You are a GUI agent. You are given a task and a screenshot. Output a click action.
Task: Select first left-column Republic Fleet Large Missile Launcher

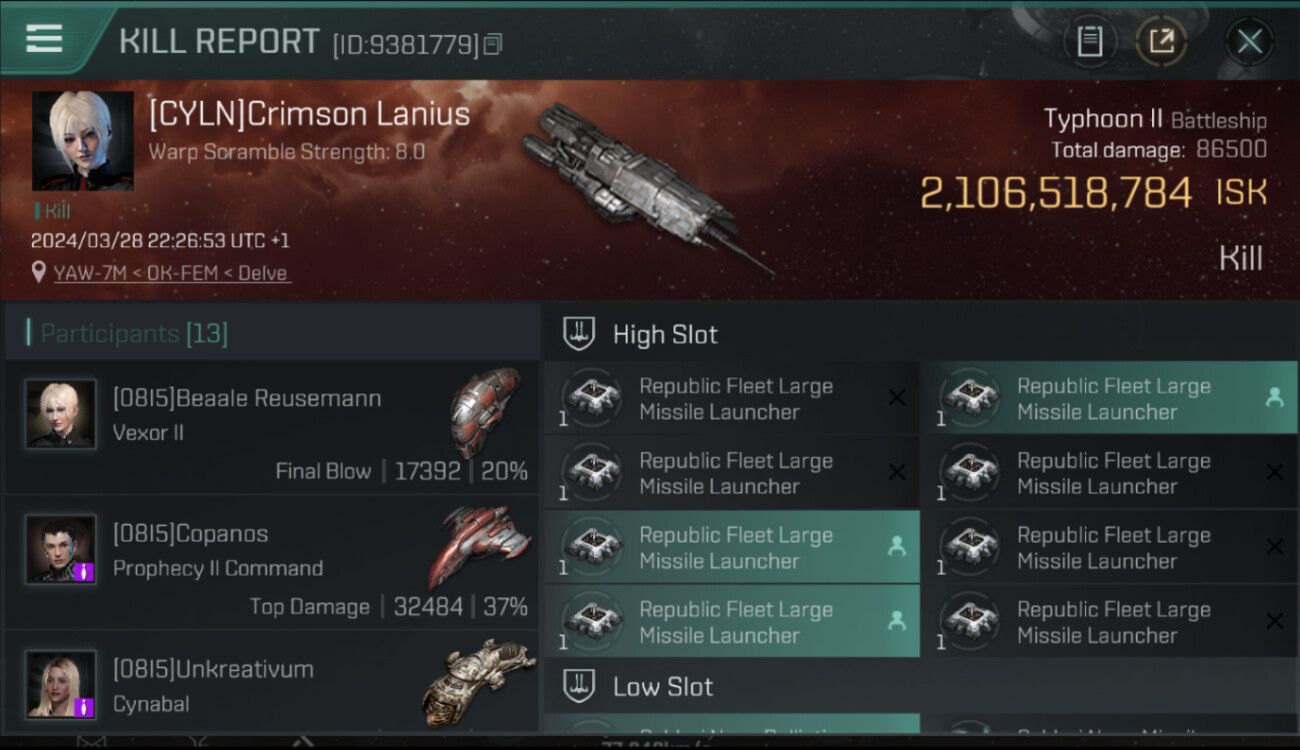click(730, 398)
